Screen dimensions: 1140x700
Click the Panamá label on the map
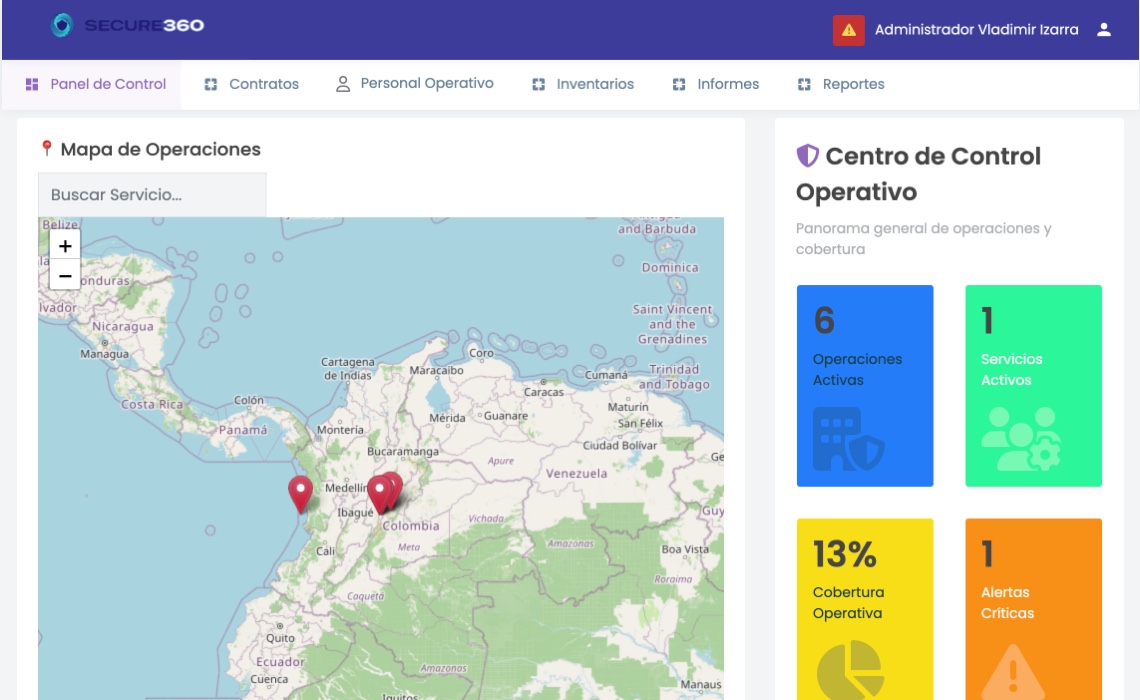[x=243, y=430]
